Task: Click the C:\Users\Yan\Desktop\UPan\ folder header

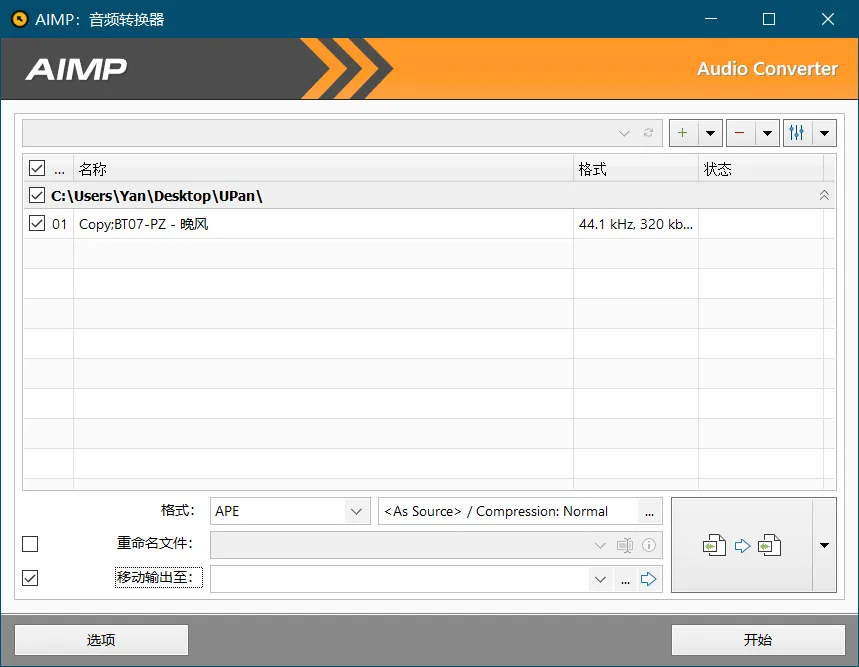Action: pyautogui.click(x=430, y=196)
